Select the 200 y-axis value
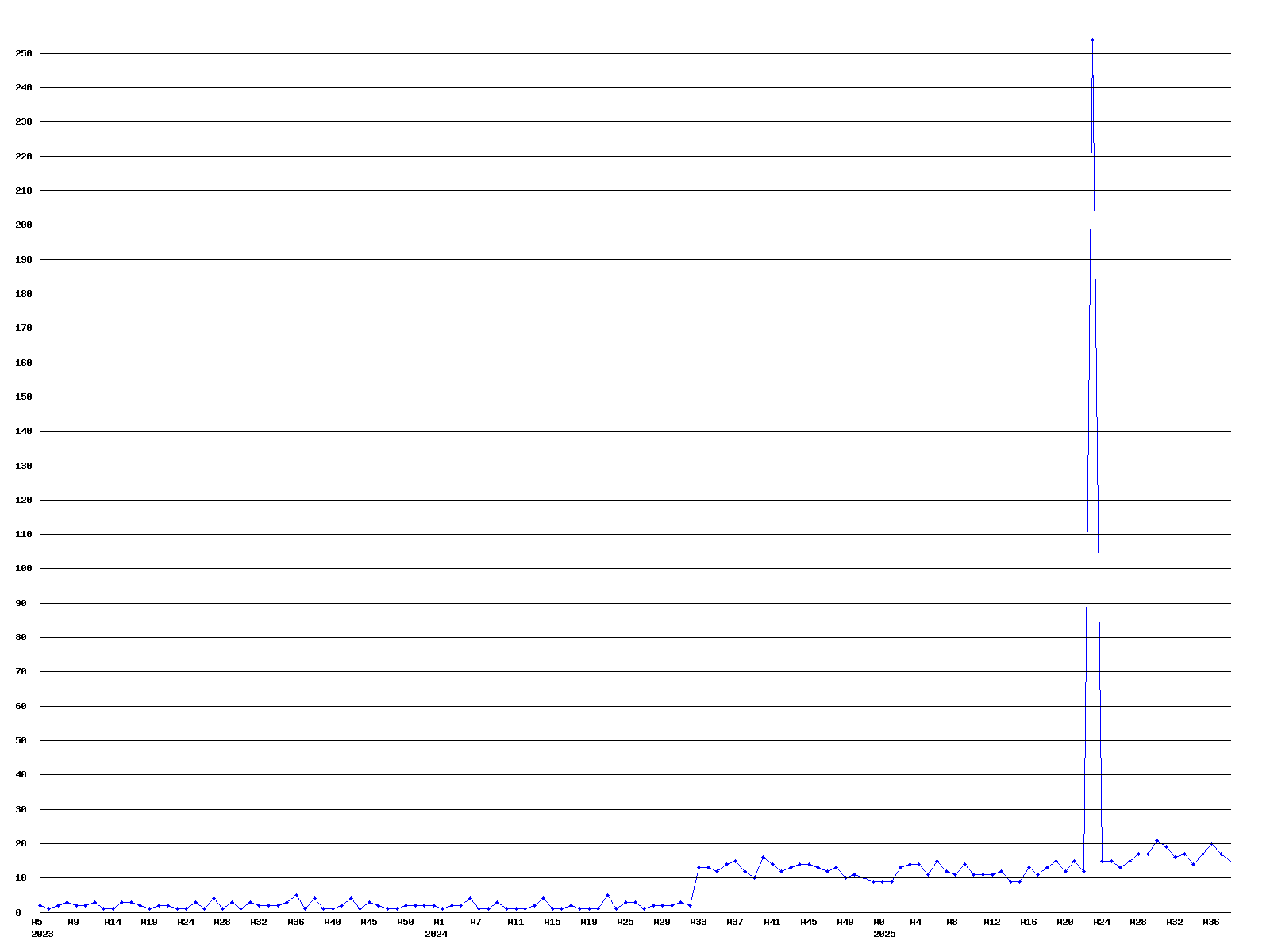Screen dimensions: 1270x952 tap(24, 225)
